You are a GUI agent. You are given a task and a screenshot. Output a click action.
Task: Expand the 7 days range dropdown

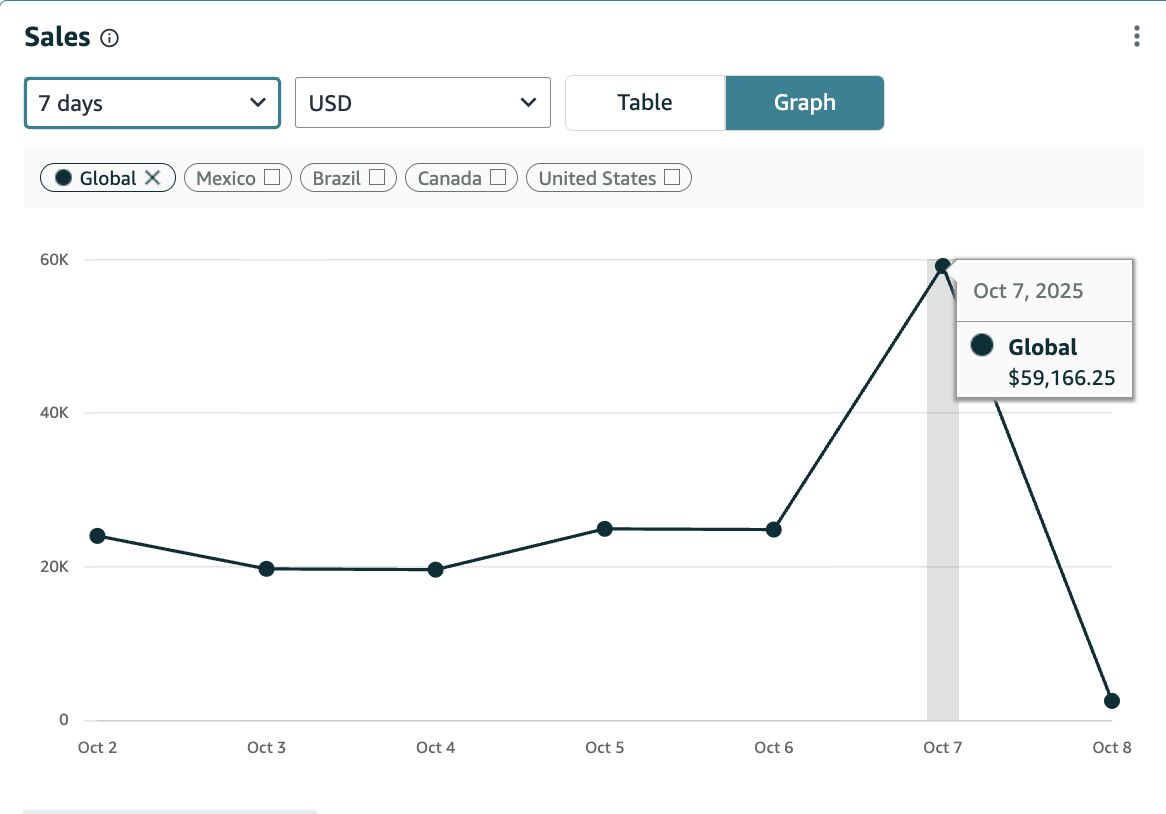pos(152,103)
